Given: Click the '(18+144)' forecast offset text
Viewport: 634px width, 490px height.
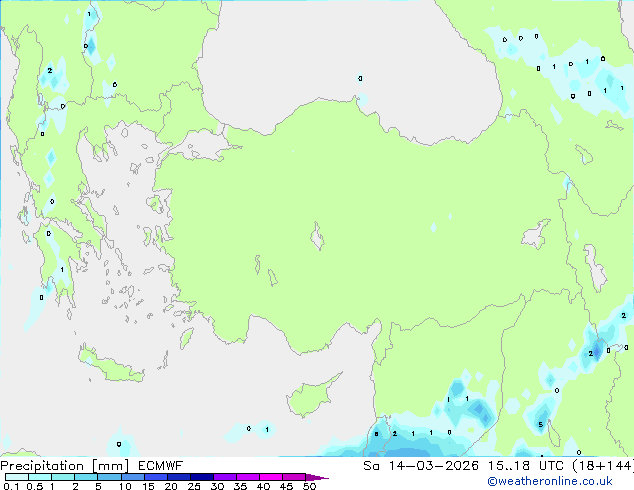Looking at the screenshot, I should tap(603, 466).
